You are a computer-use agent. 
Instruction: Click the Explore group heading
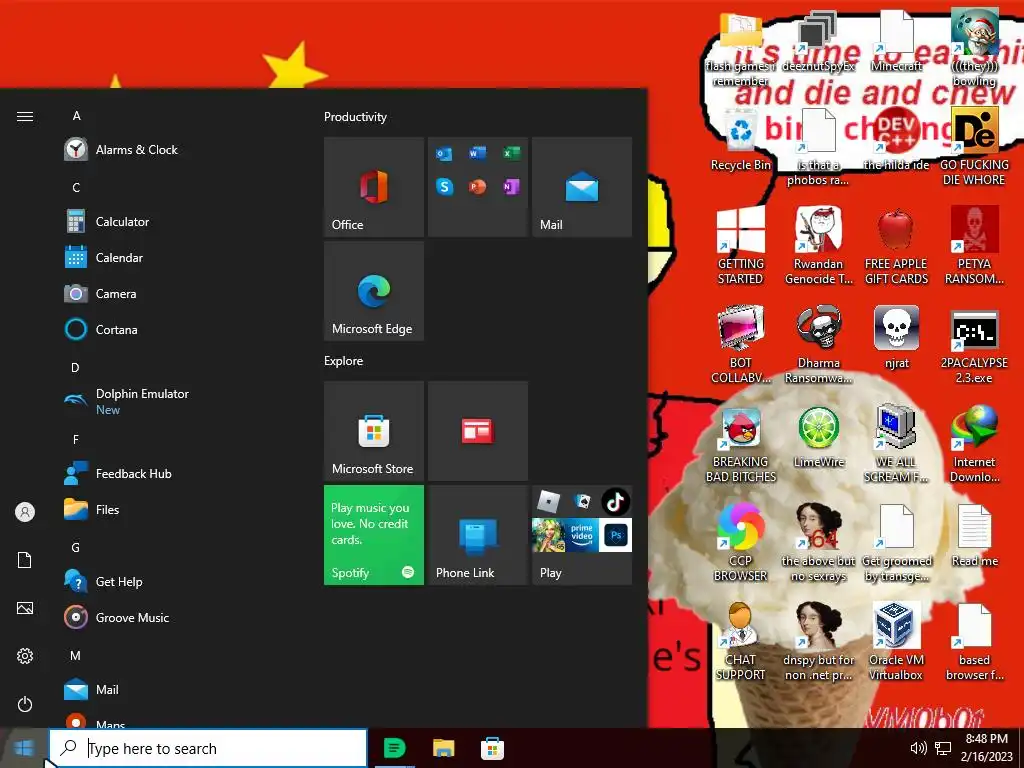pos(344,360)
